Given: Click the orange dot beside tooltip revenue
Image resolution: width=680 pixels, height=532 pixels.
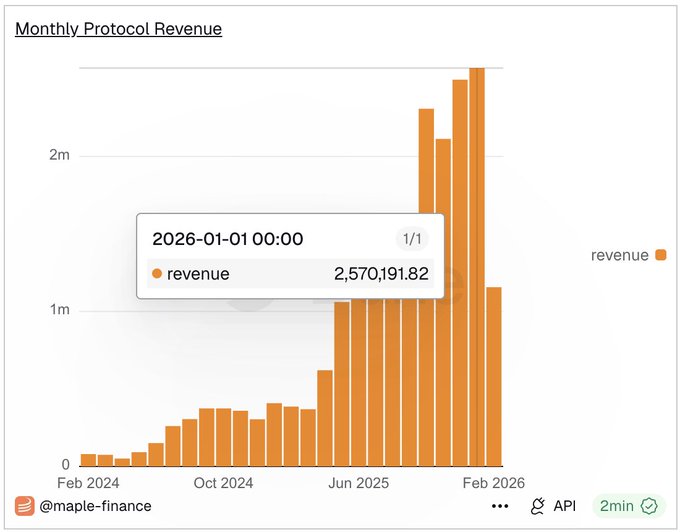Looking at the screenshot, I should pos(157,274).
